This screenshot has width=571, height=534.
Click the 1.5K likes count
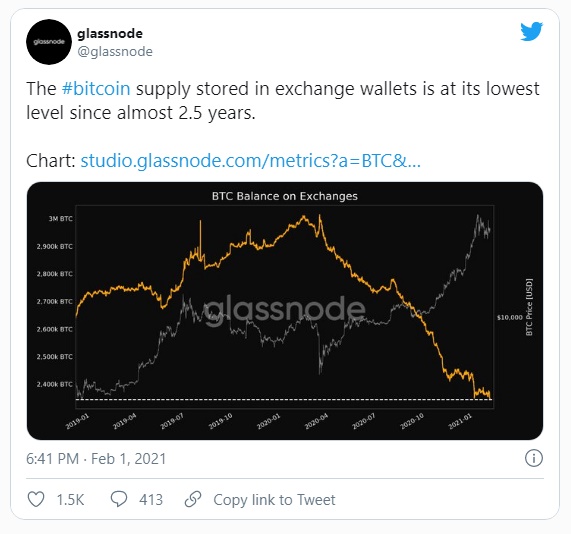[70, 500]
